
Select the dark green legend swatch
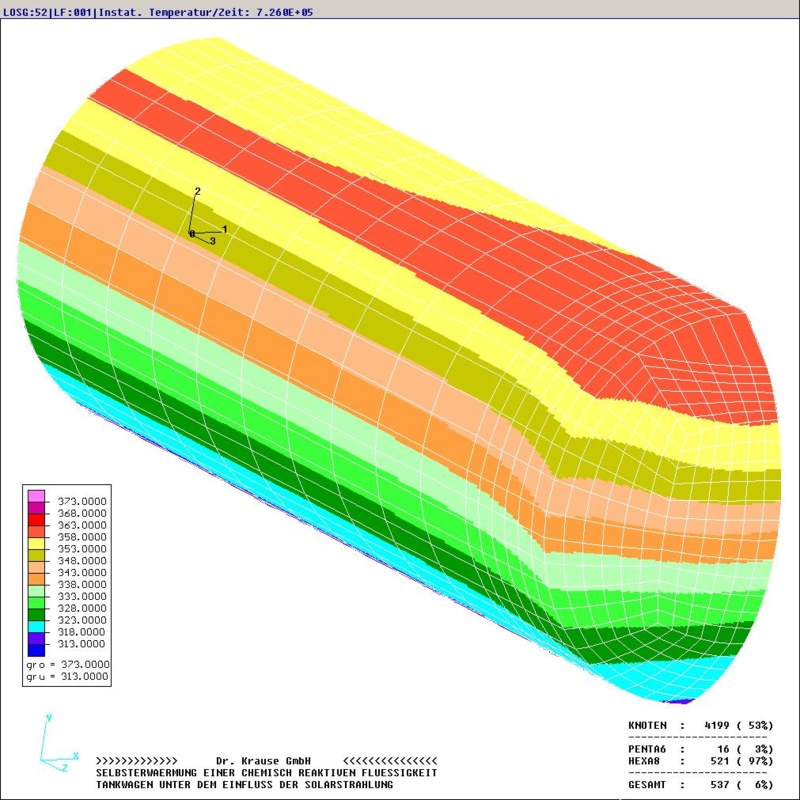[36, 614]
